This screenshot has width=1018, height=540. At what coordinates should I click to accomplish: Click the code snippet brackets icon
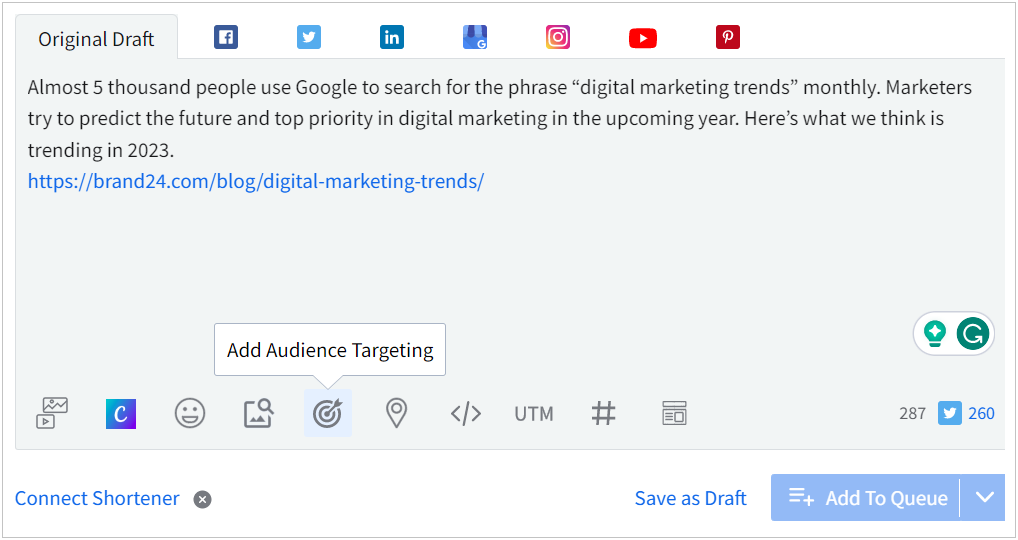click(x=466, y=413)
